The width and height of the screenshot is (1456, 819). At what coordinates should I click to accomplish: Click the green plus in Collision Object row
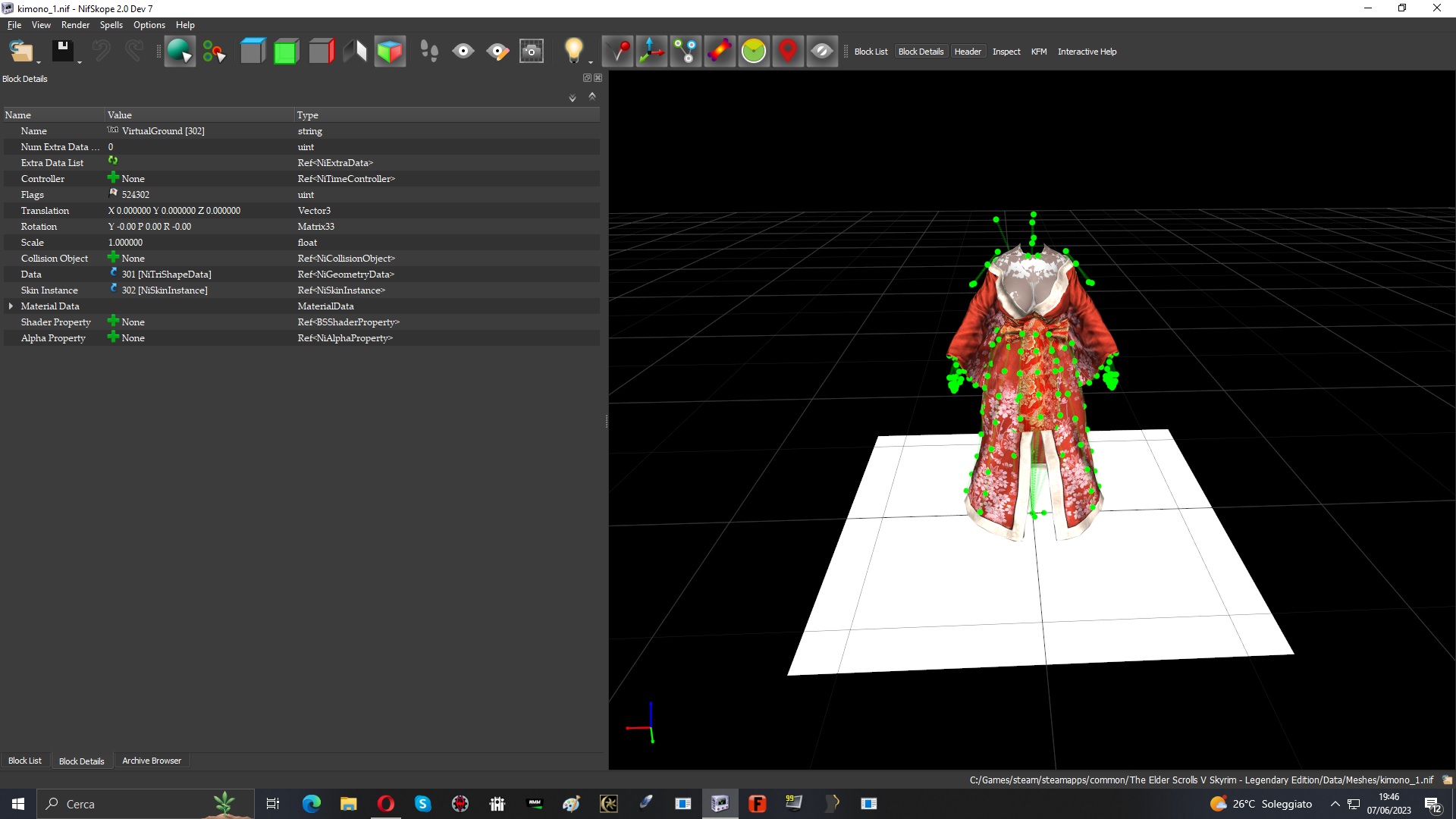click(113, 257)
